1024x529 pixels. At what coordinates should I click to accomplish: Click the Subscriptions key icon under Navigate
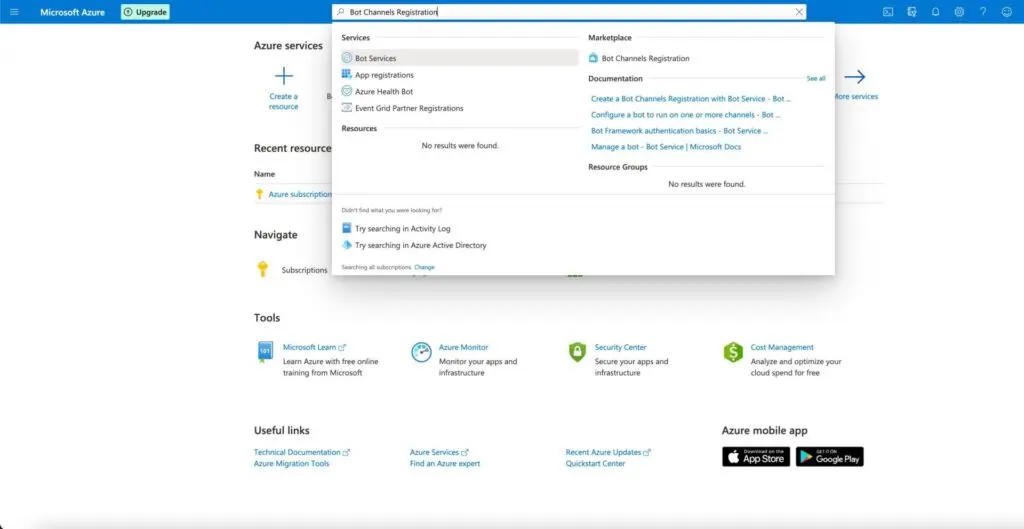(263, 269)
